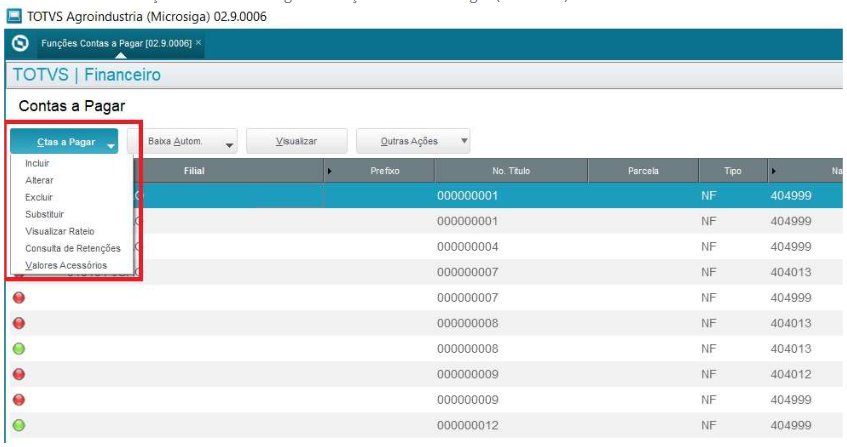The height and width of the screenshot is (447, 847).
Task: Sort by the Filial column header
Action: pyautogui.click(x=194, y=171)
